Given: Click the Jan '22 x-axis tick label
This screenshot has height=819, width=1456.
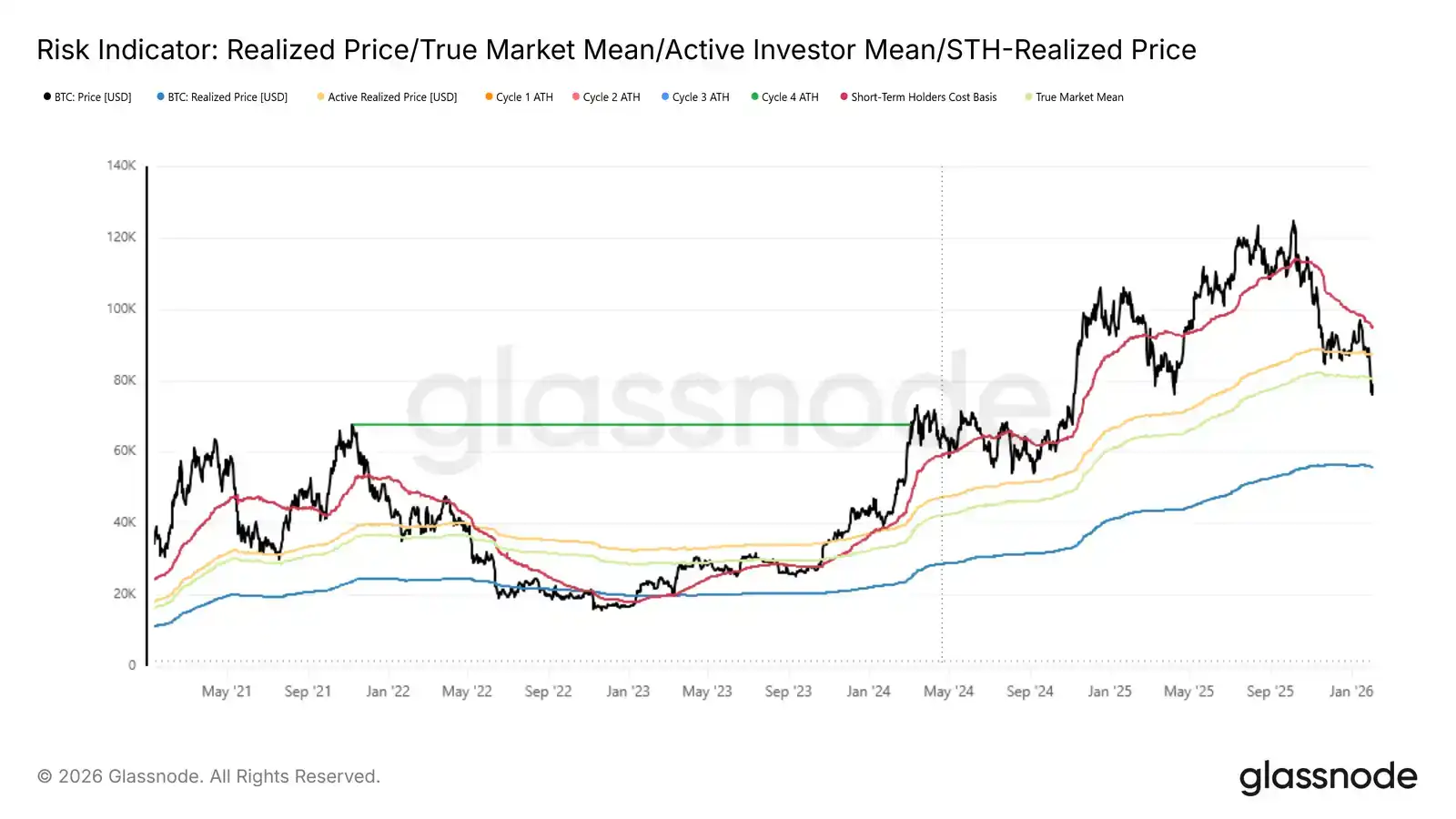Looking at the screenshot, I should pos(388,692).
